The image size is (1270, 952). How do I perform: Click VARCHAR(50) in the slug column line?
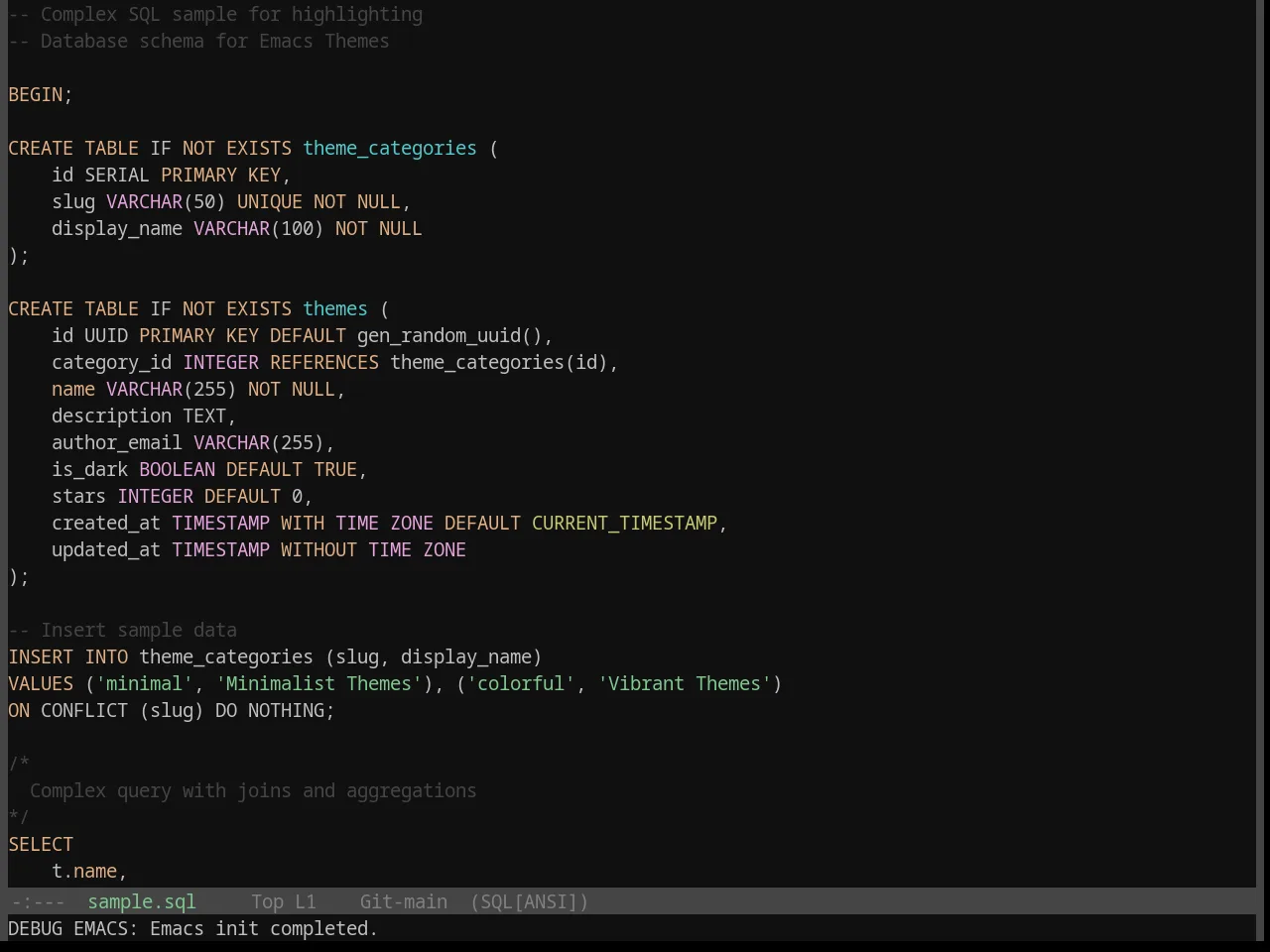[x=166, y=201]
